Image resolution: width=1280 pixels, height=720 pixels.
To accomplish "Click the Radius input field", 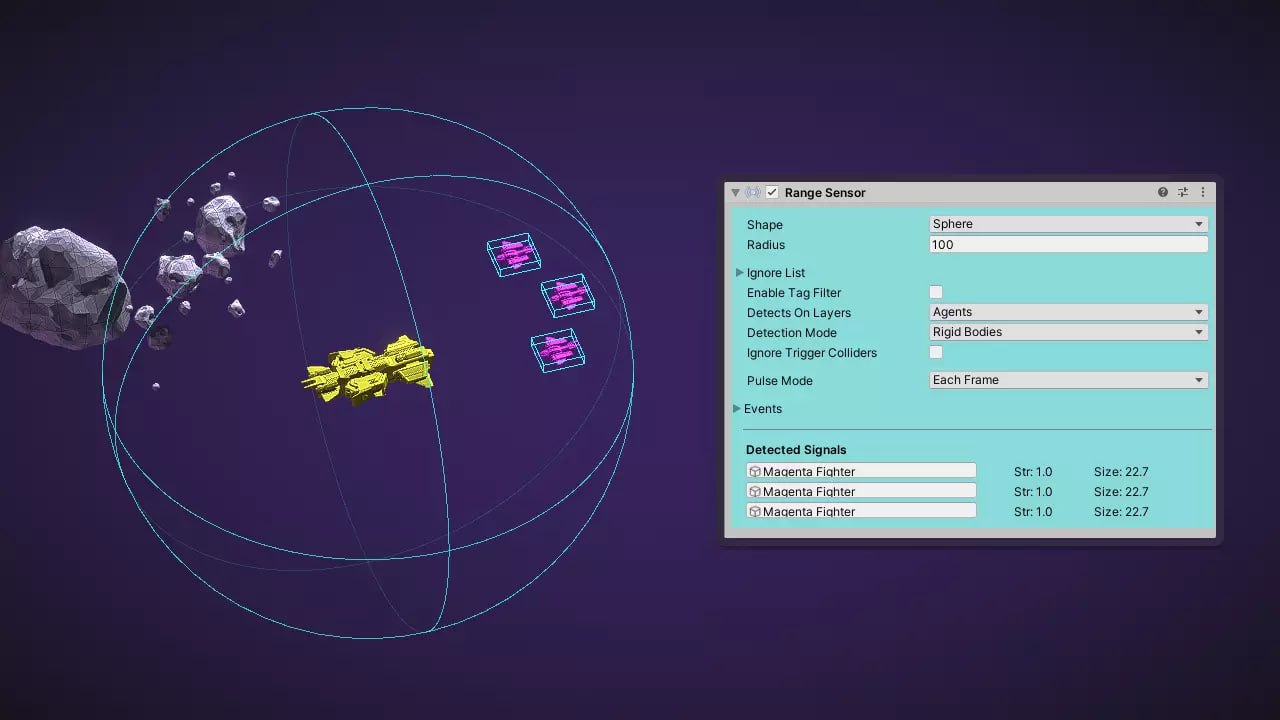I will (1068, 244).
